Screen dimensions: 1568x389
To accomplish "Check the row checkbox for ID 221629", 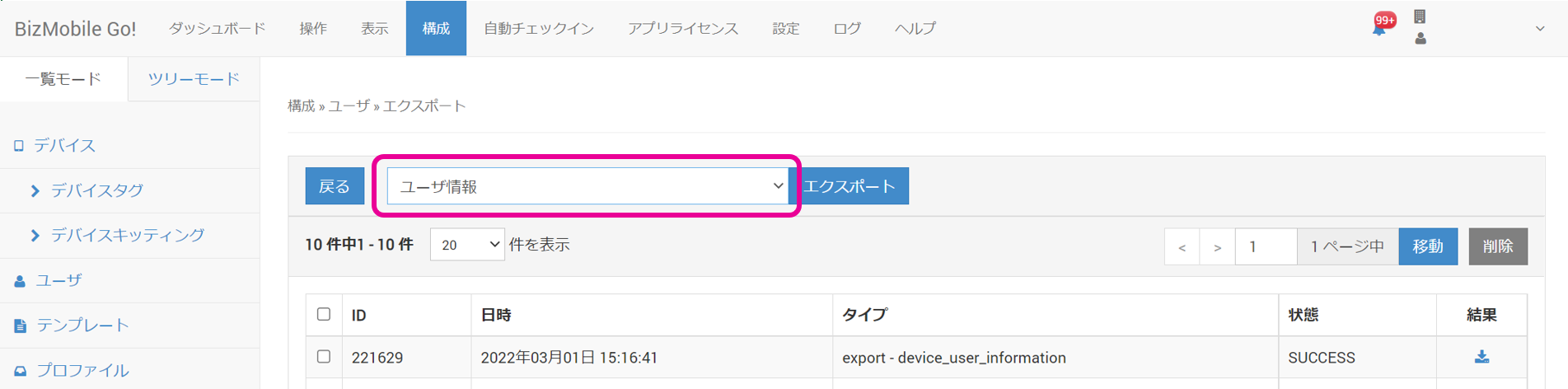I will click(324, 357).
